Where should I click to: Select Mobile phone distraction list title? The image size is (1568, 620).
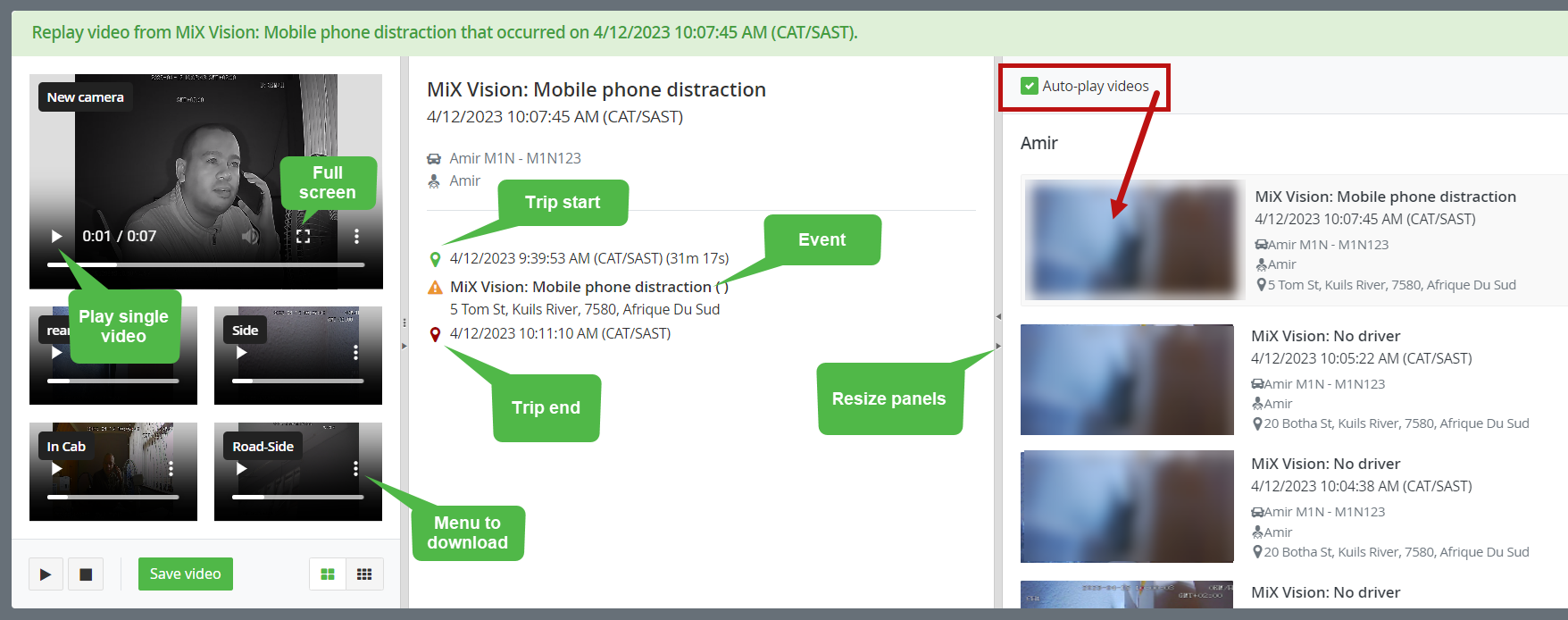click(1385, 197)
